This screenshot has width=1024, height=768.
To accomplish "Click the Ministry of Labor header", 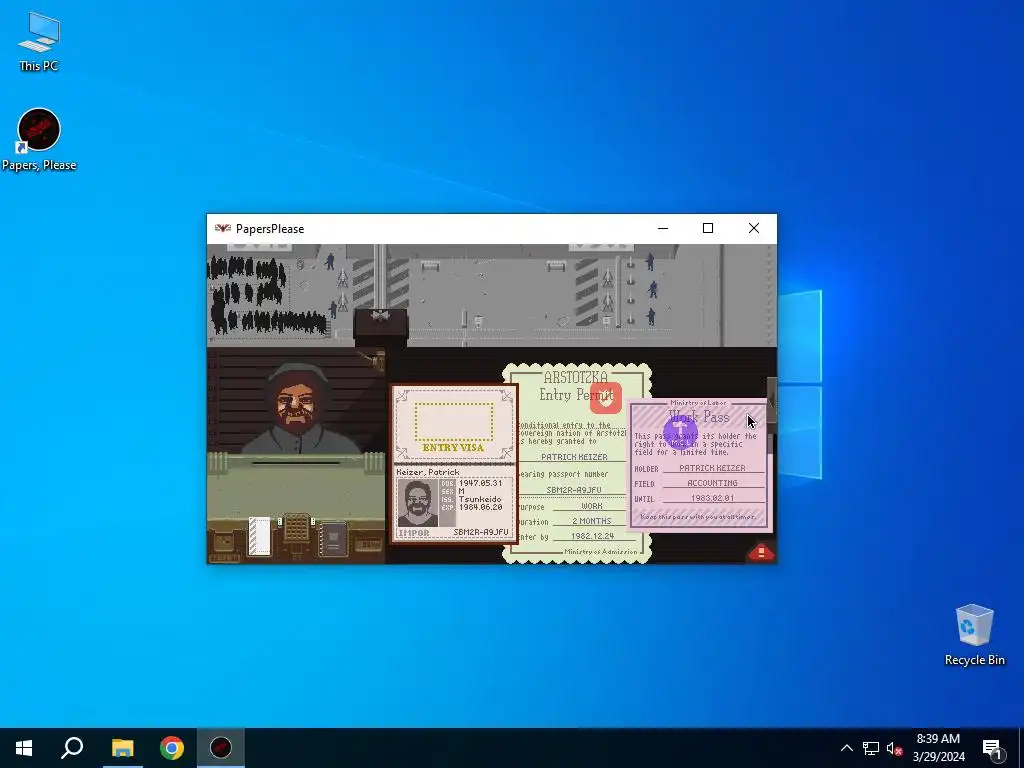I will [x=698, y=403].
